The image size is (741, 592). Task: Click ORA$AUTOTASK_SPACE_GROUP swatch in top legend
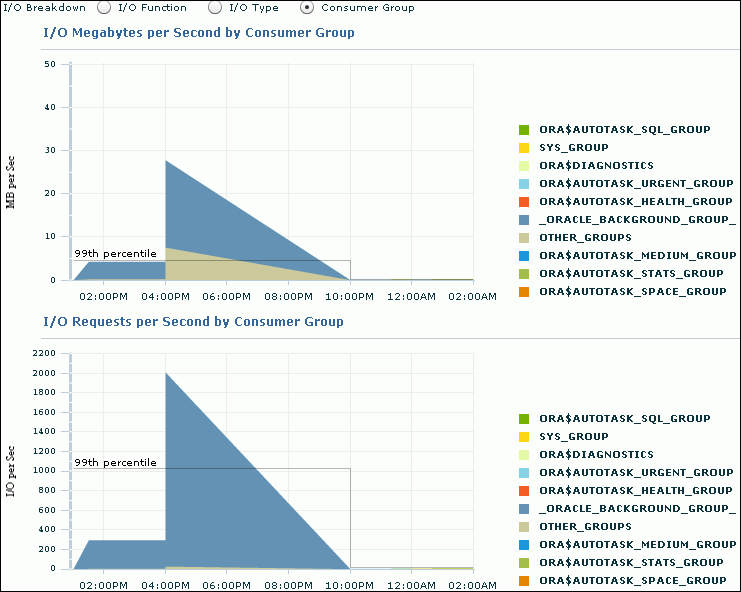[523, 292]
